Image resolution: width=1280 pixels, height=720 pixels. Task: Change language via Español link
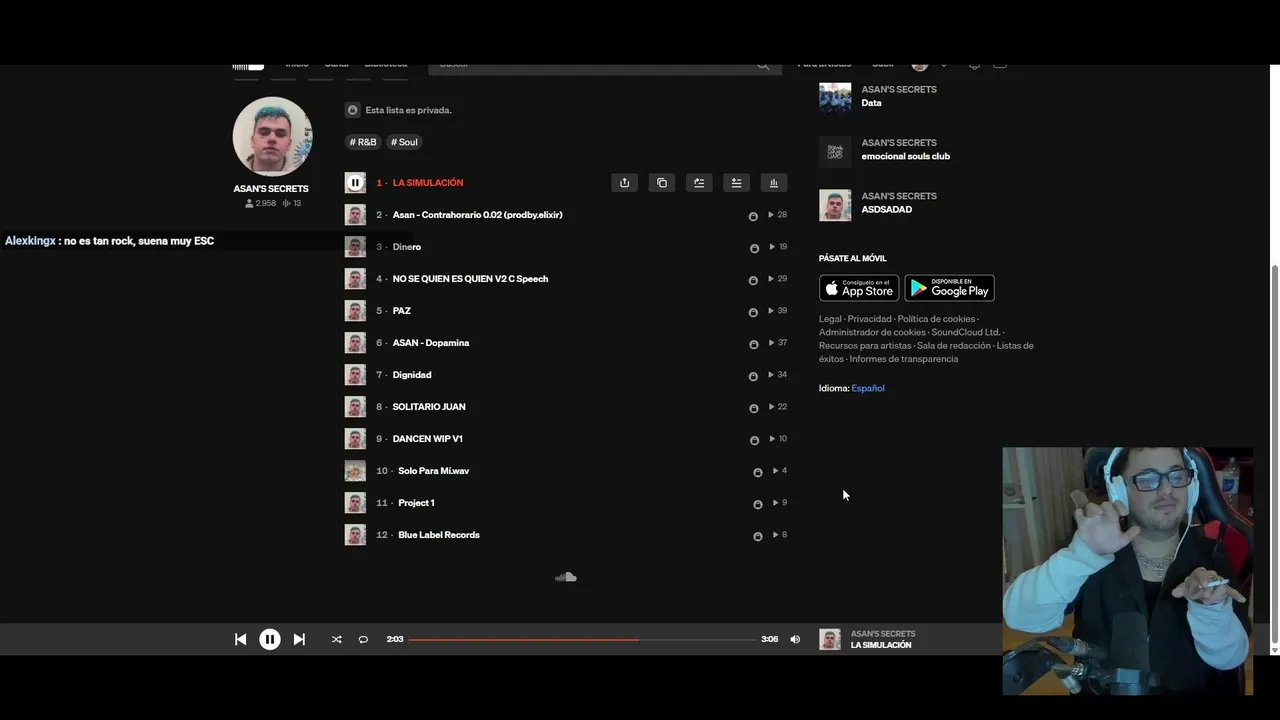click(868, 388)
